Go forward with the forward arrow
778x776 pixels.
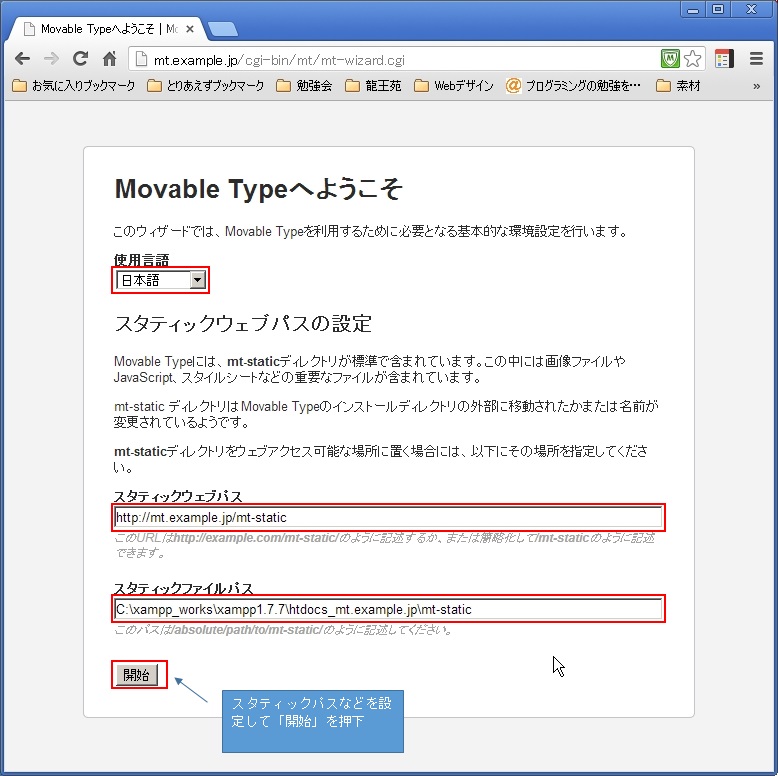[51, 59]
